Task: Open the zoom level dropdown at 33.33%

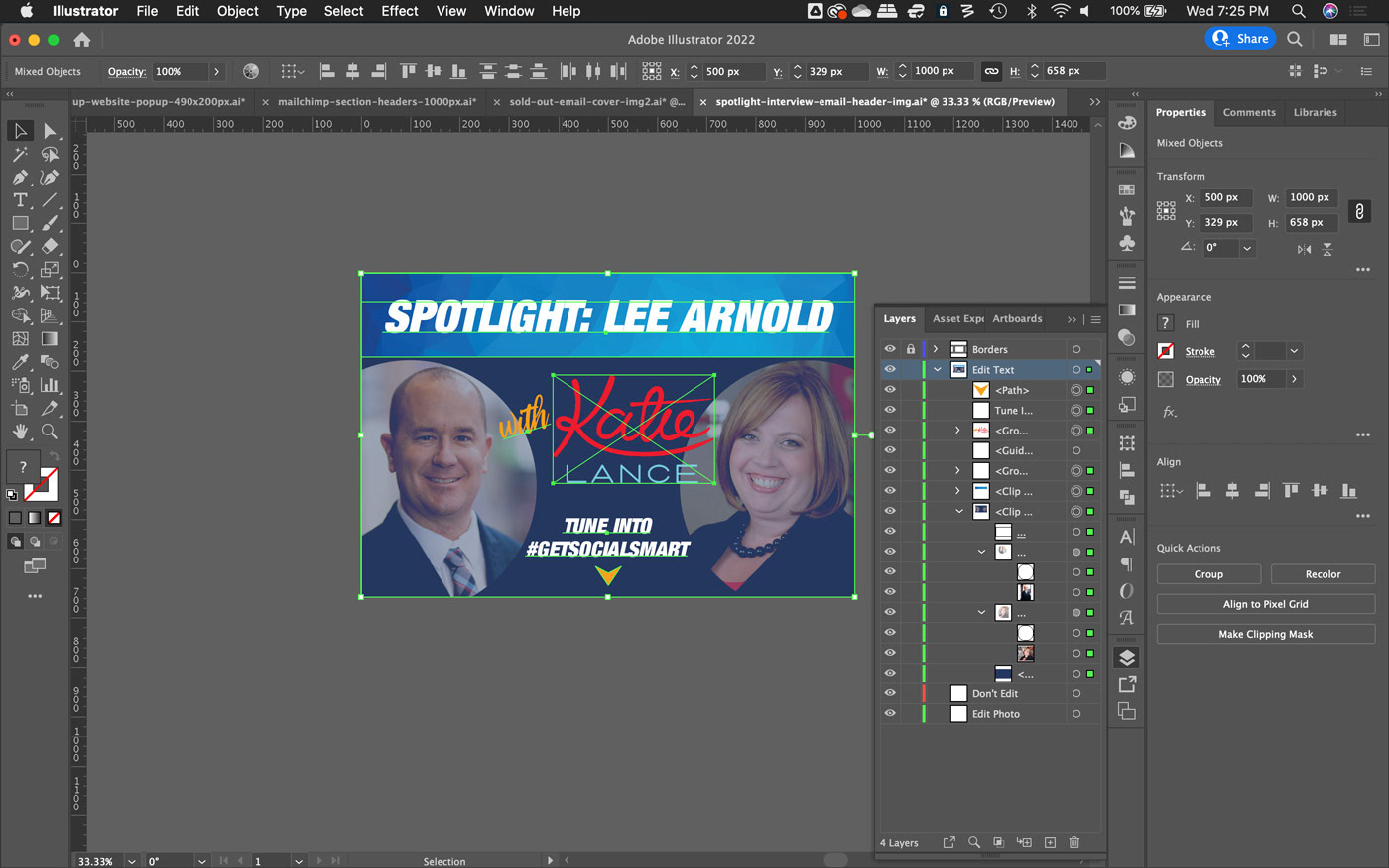Action: [131, 861]
